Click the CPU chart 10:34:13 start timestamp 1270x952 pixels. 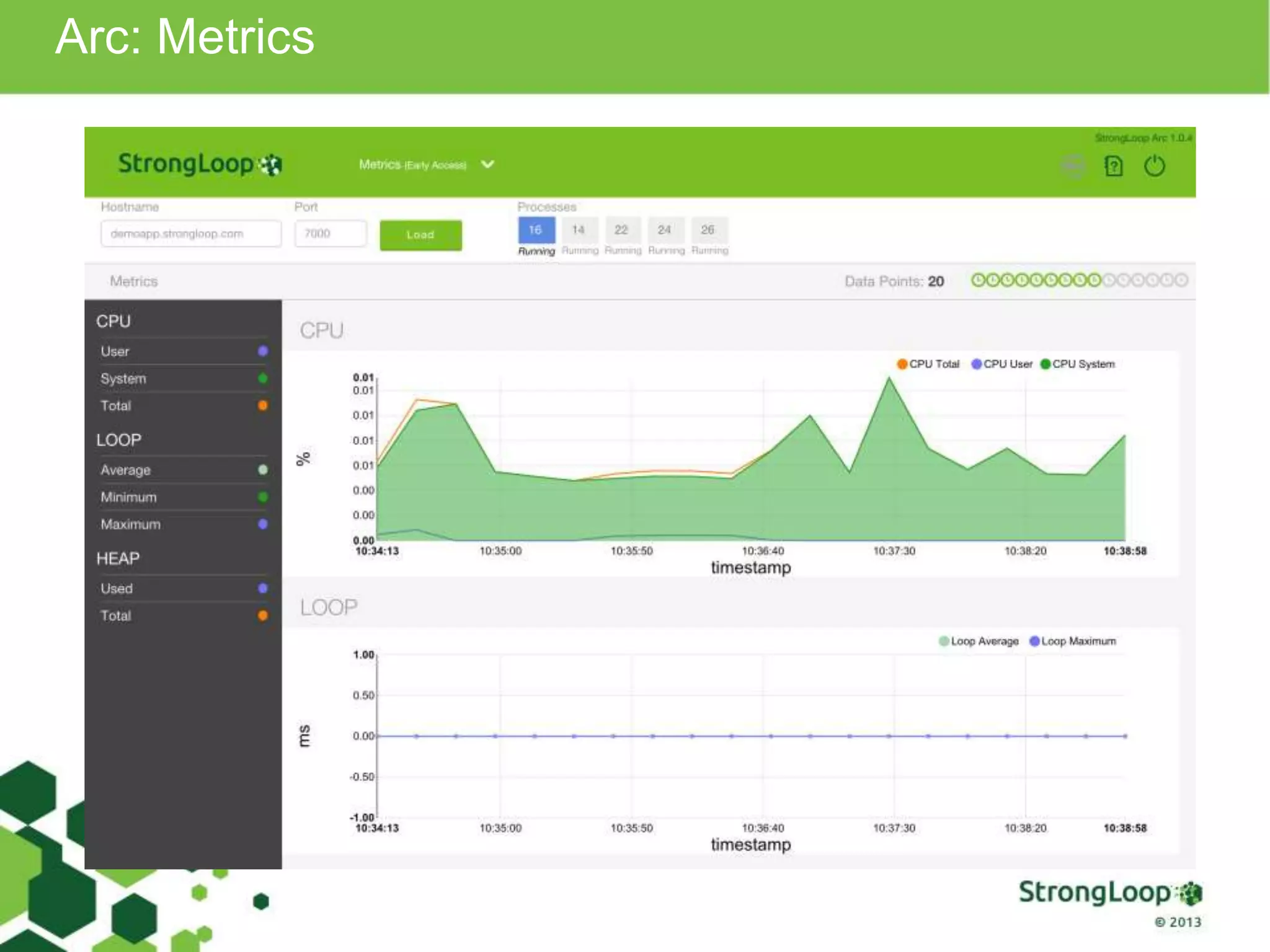coord(377,551)
